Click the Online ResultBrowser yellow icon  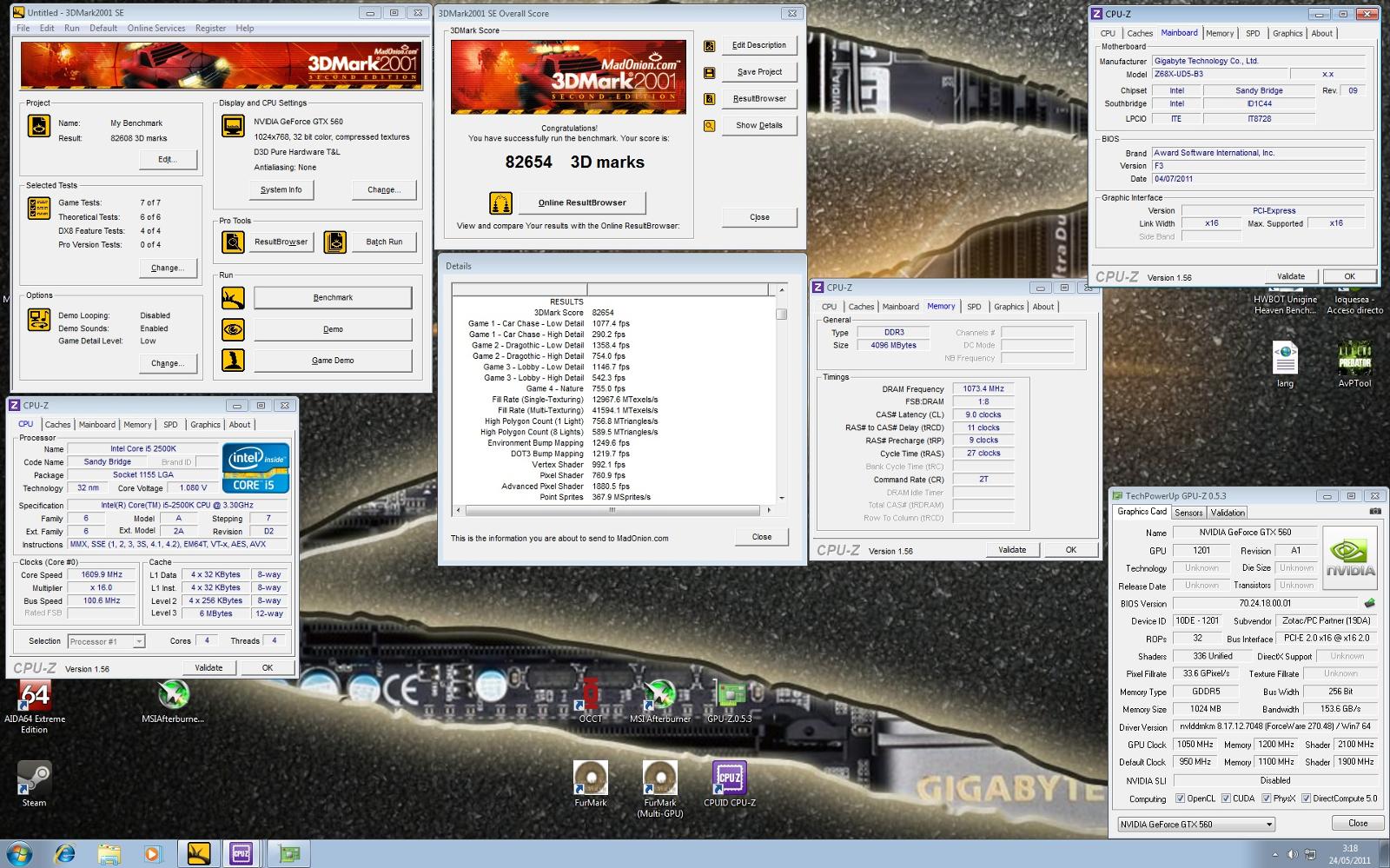click(500, 203)
